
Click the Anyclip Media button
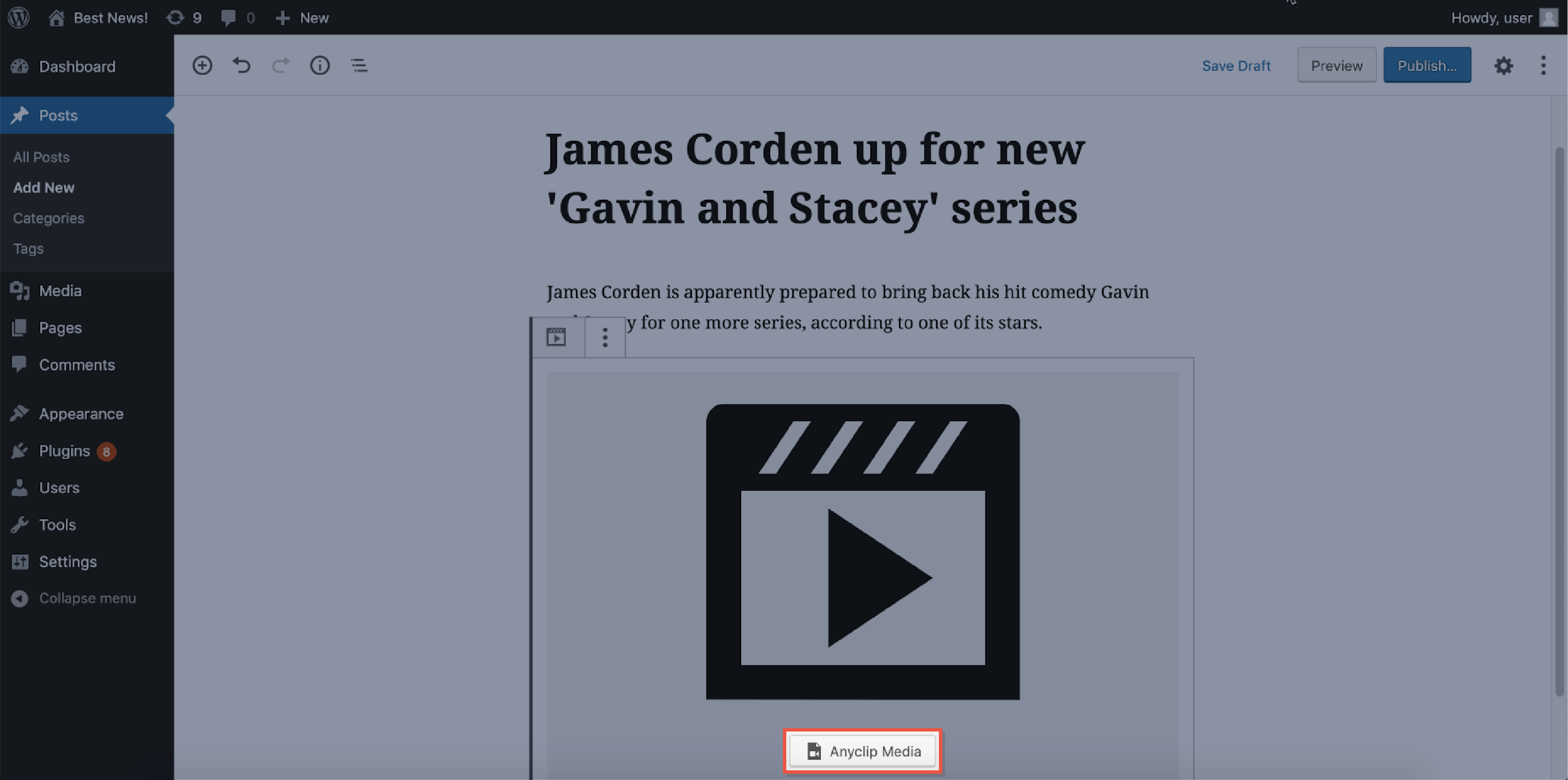pyautogui.click(x=863, y=752)
